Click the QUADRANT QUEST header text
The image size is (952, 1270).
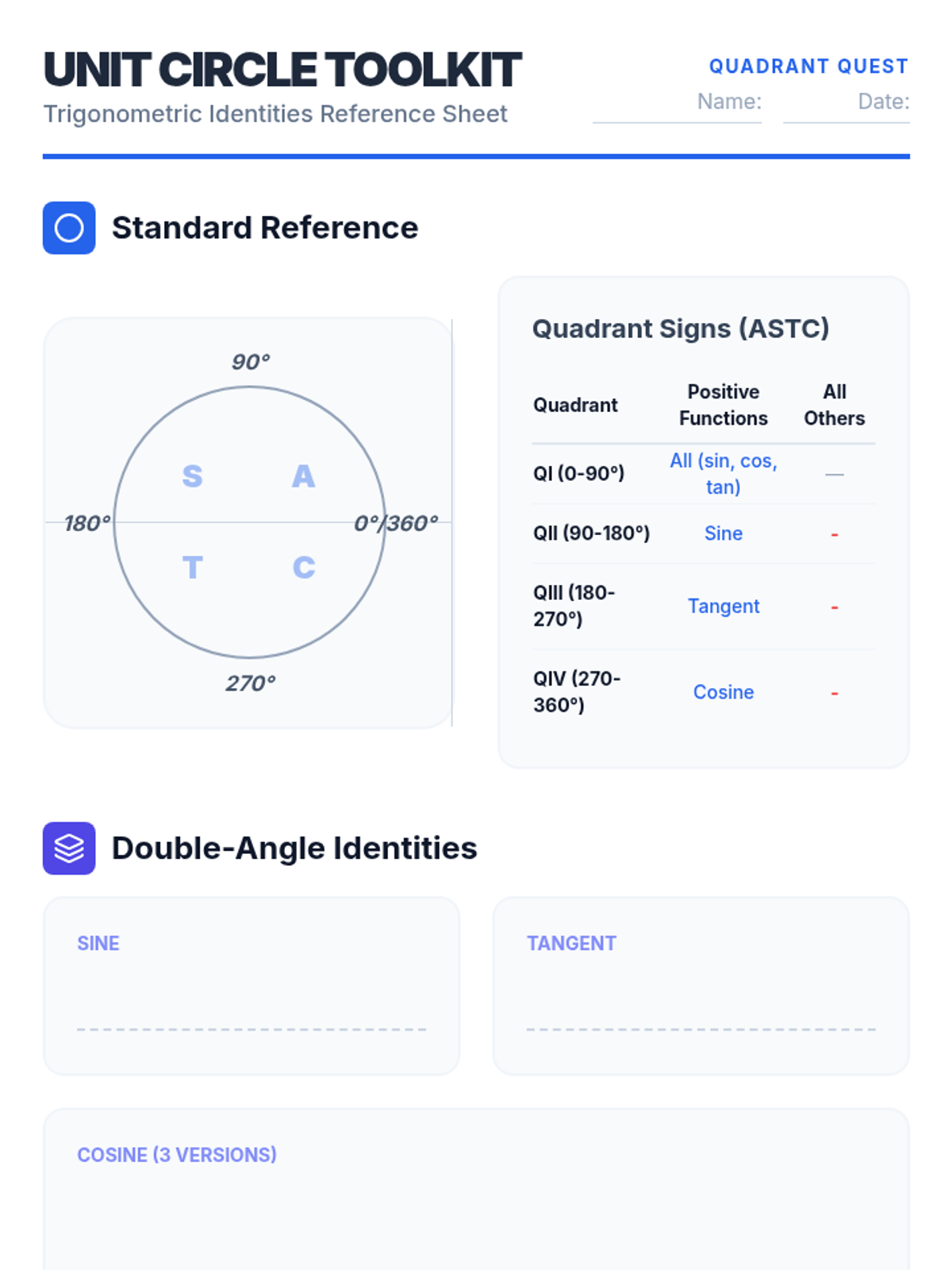[808, 67]
